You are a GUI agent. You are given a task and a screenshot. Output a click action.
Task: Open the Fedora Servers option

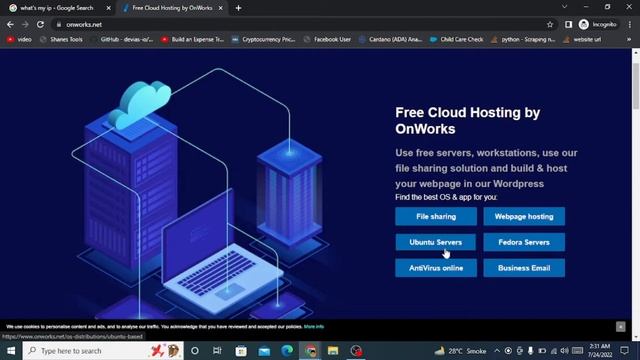tap(524, 242)
